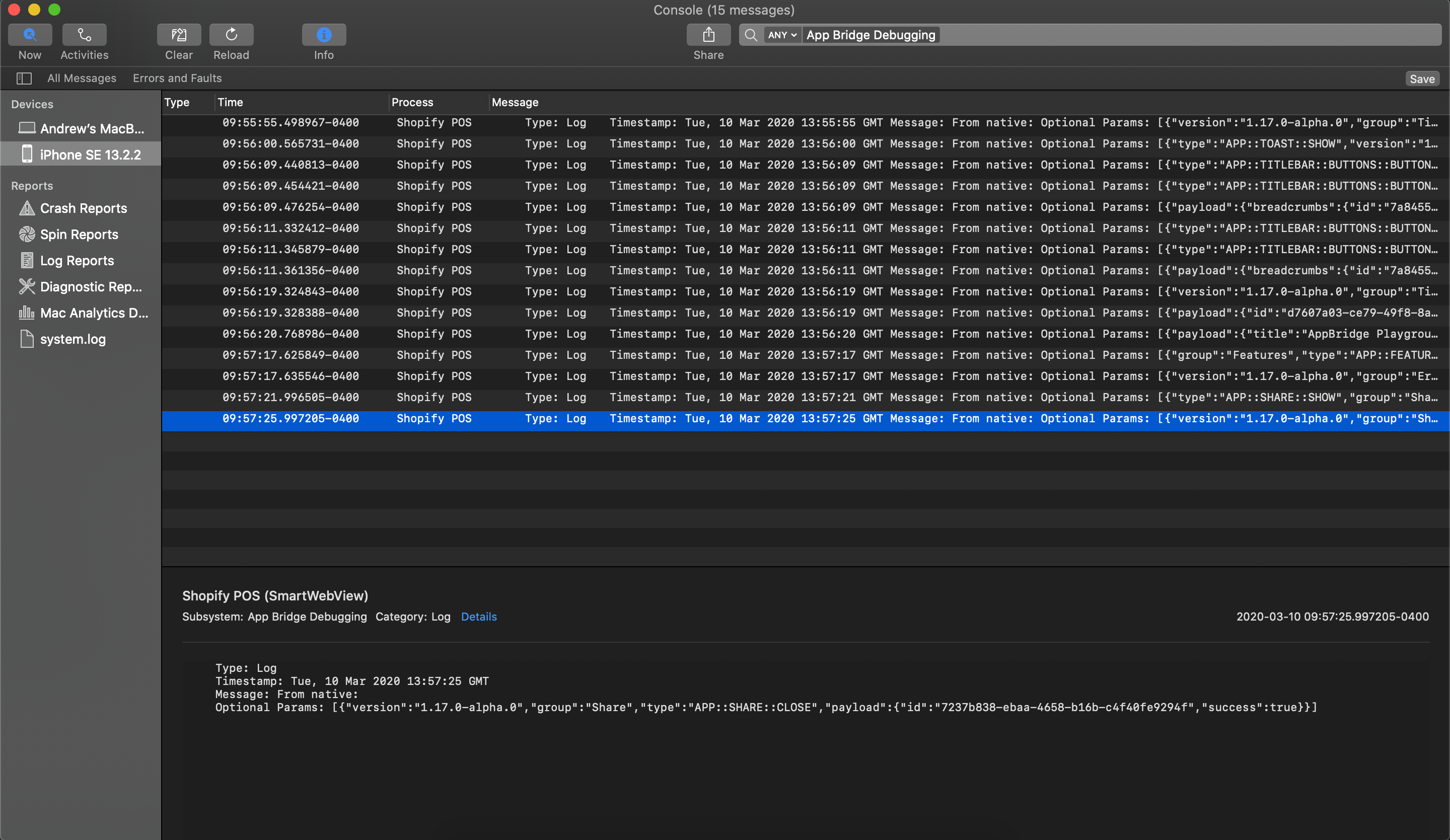Click the search magnifier icon

(750, 35)
